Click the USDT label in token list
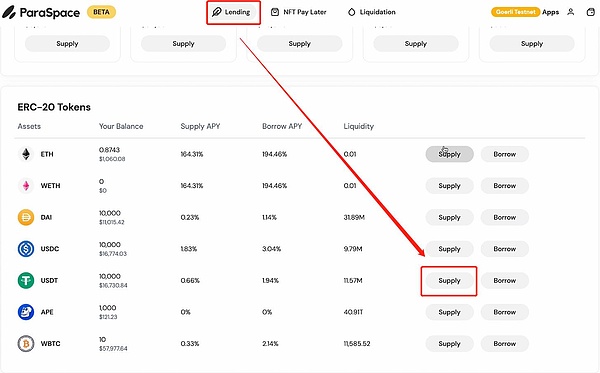This screenshot has width=600, height=373. coord(49,280)
